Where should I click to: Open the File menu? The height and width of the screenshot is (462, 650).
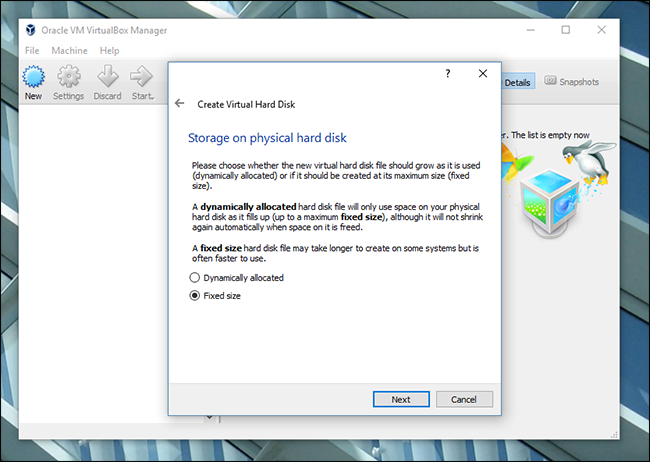(32, 51)
